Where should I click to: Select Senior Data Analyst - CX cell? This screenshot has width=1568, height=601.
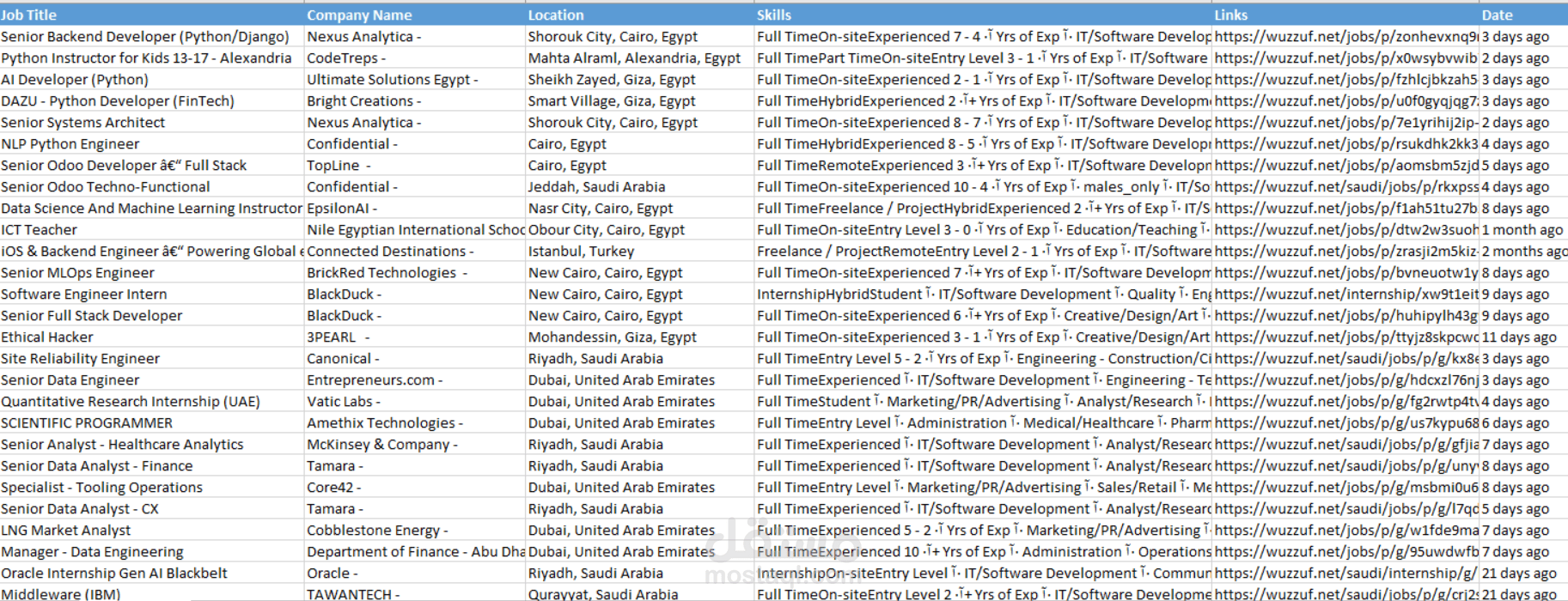152,508
